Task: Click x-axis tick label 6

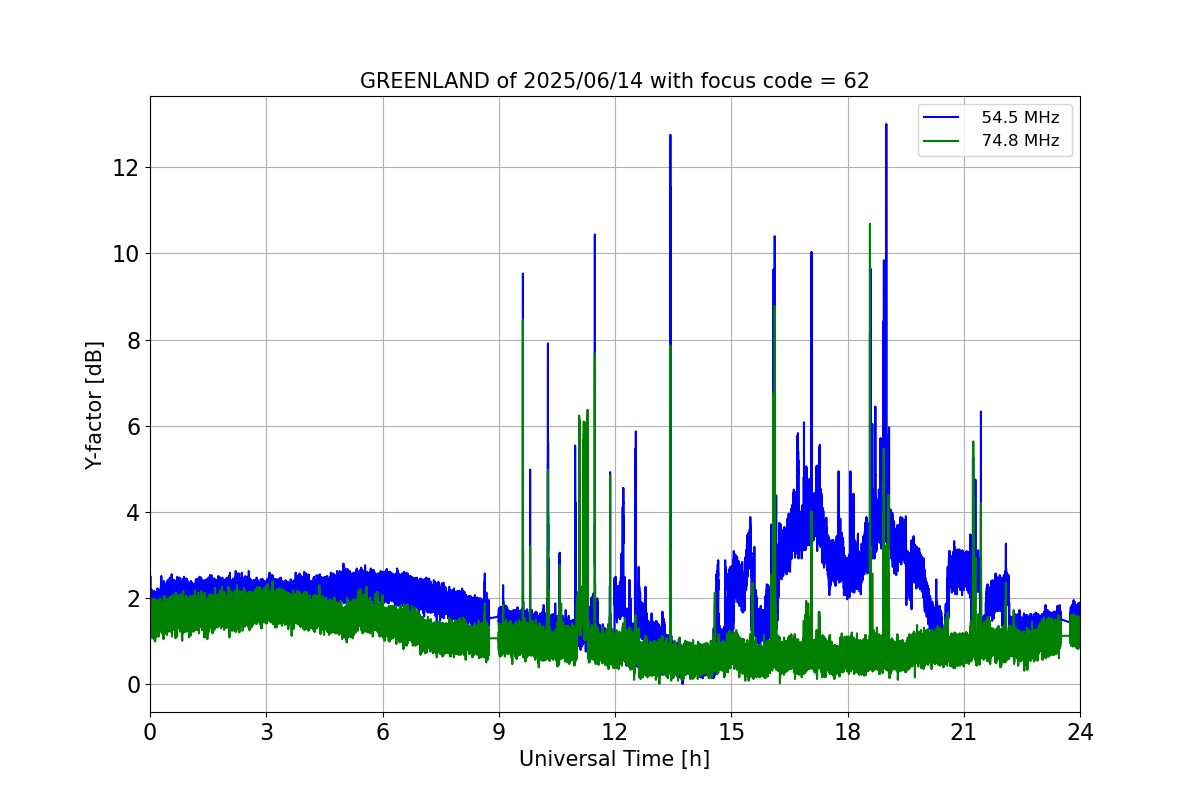Action: pyautogui.click(x=383, y=732)
